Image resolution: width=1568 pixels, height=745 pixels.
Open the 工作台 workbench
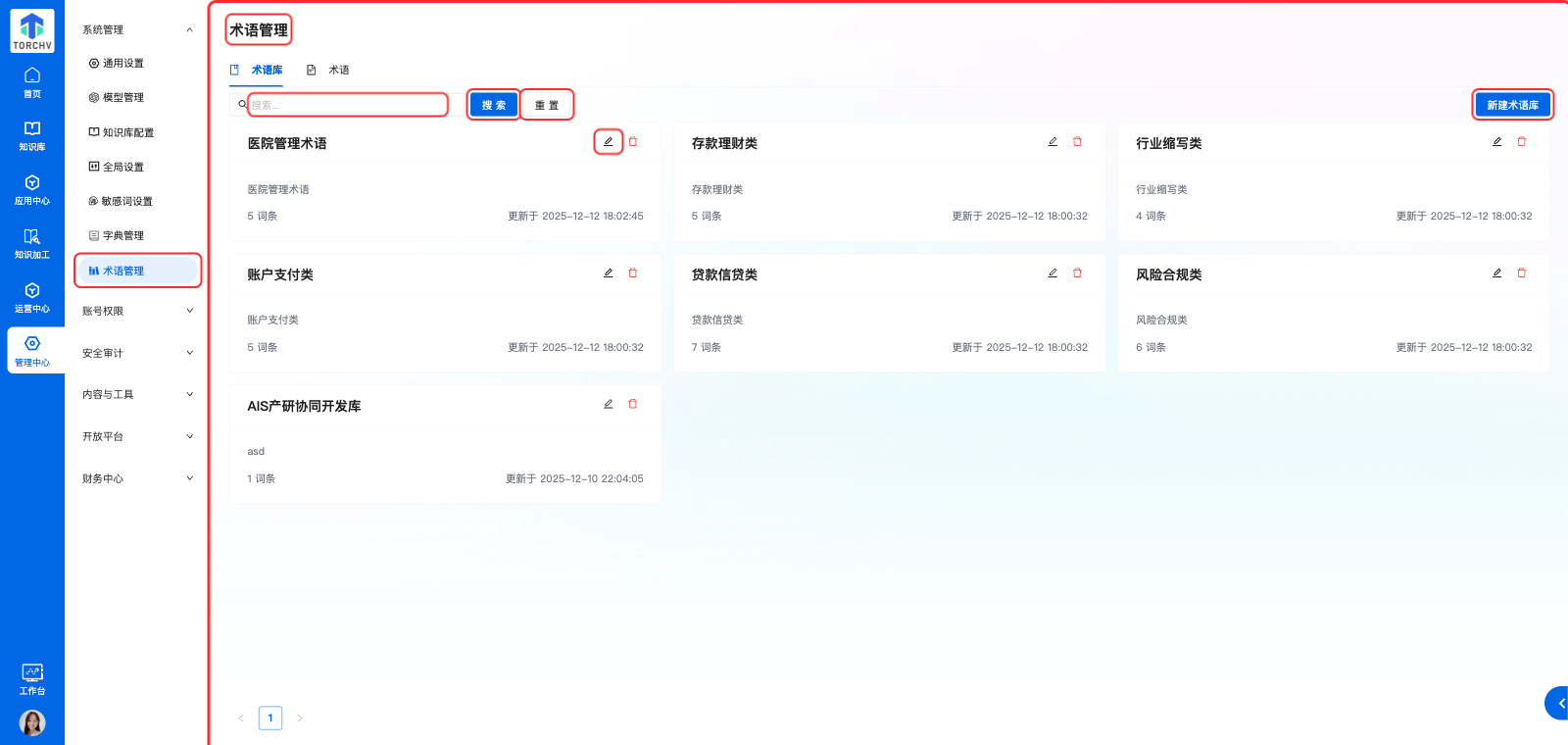click(x=32, y=679)
